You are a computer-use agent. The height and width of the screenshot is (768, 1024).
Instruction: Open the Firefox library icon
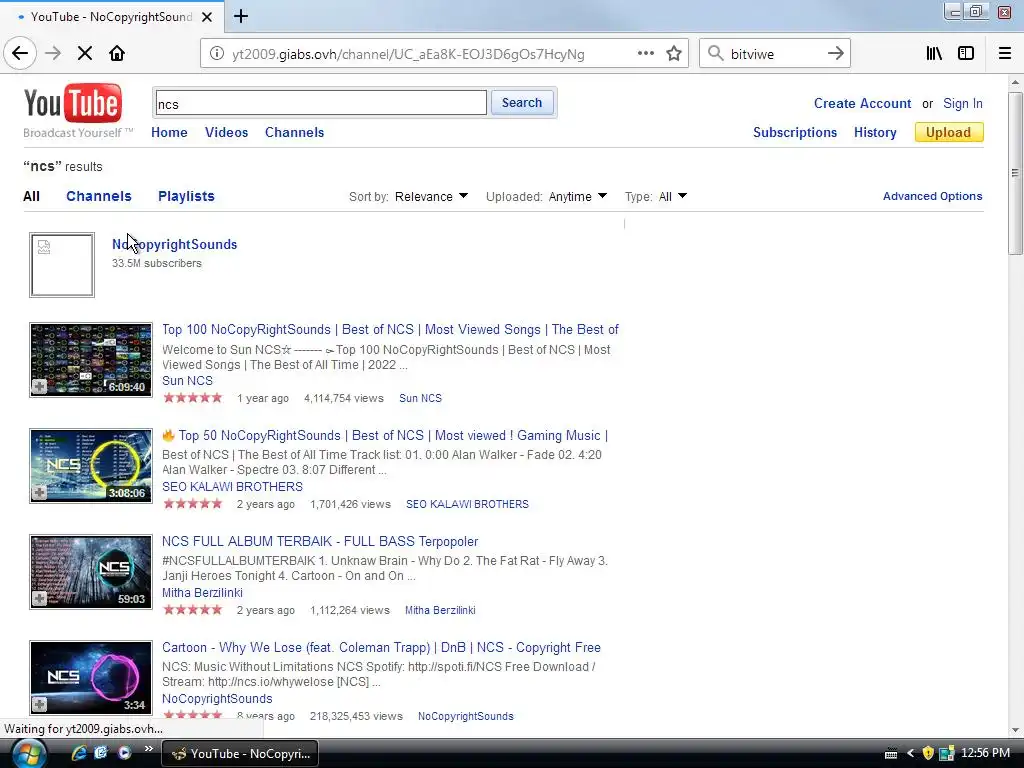[934, 54]
